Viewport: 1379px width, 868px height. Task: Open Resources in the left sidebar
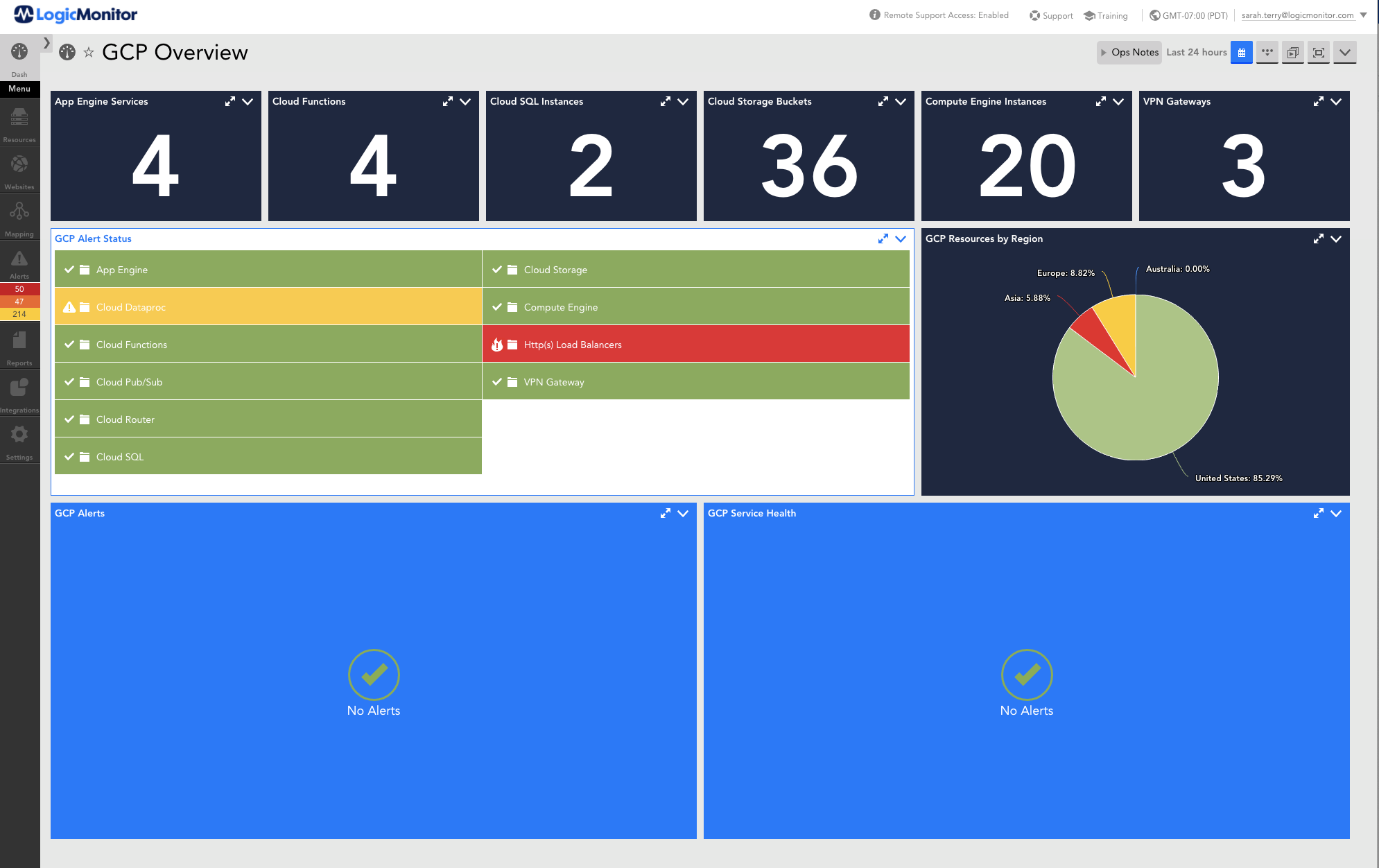[19, 125]
